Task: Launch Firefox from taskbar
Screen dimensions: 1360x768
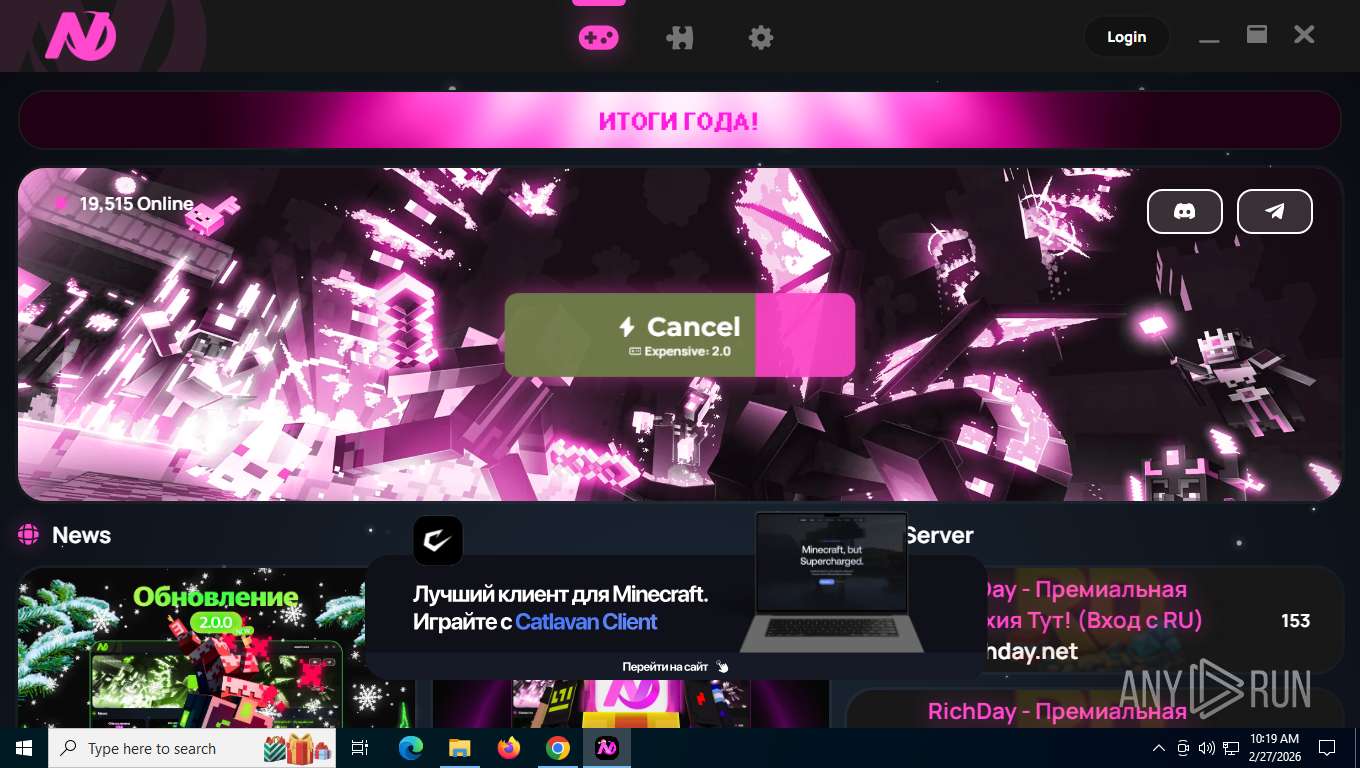Action: [509, 748]
